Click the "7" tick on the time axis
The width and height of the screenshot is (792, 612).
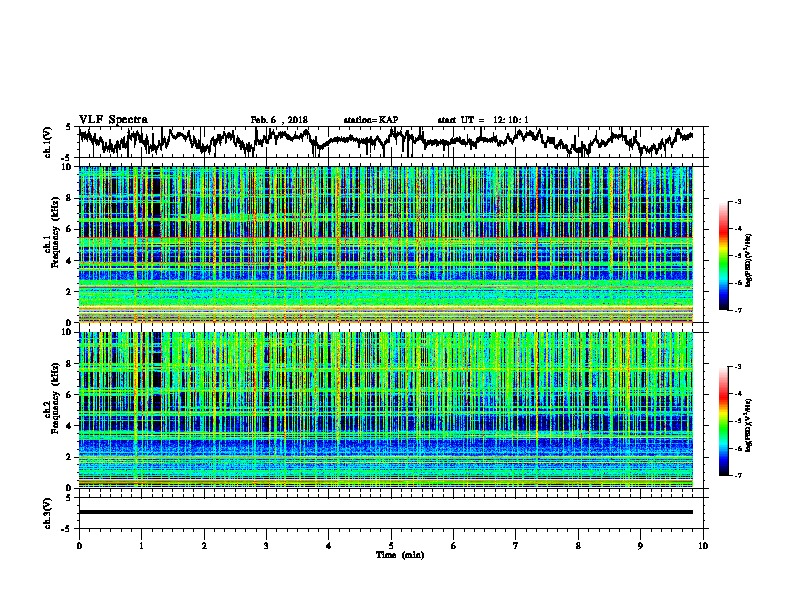click(x=516, y=545)
